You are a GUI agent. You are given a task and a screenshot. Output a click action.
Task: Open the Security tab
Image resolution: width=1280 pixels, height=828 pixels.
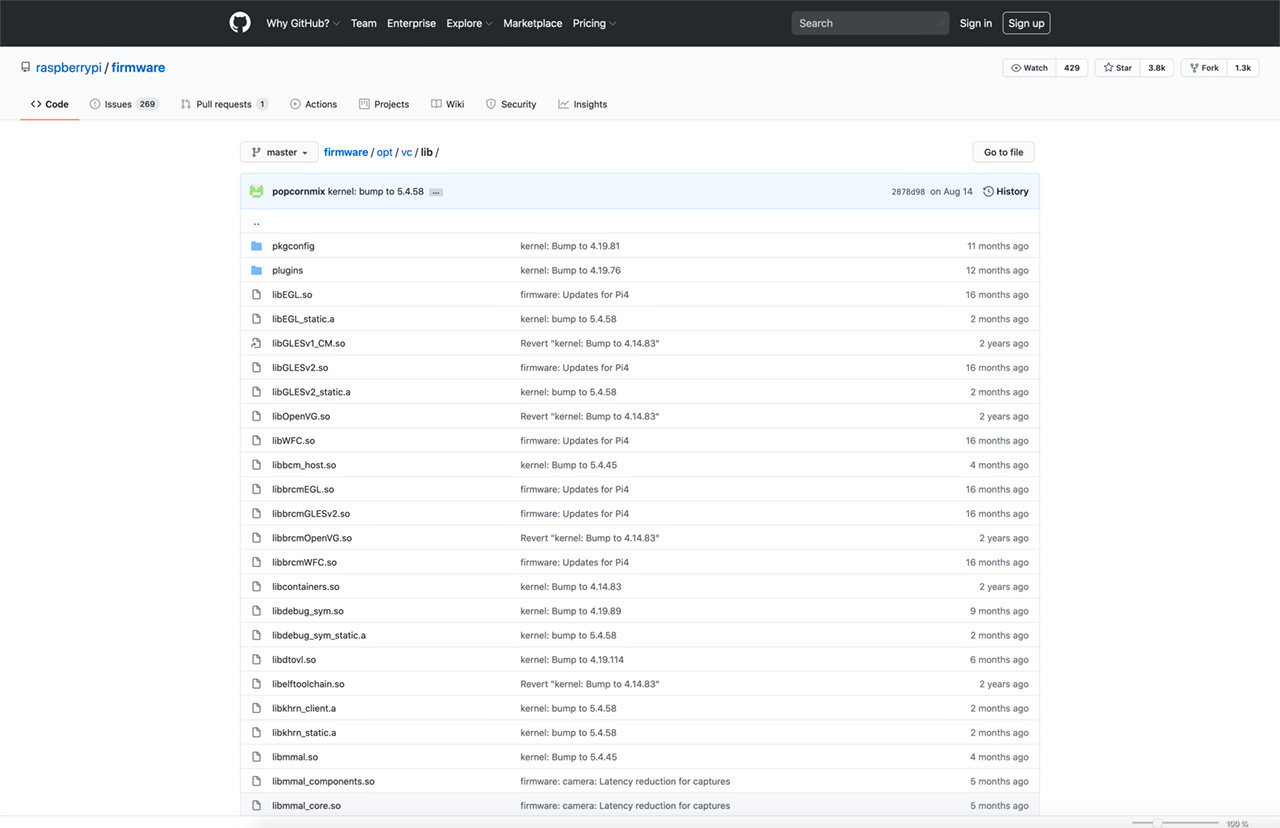[511, 104]
